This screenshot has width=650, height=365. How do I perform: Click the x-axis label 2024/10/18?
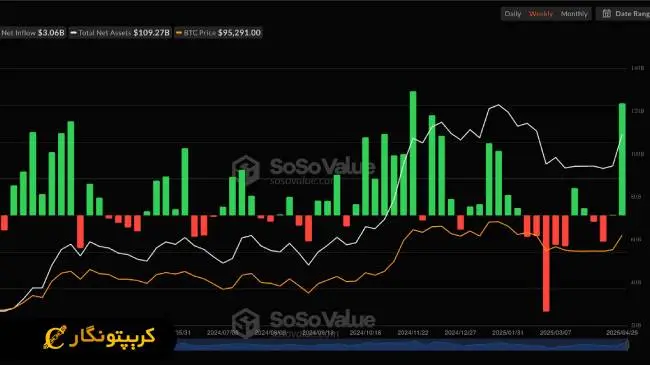pos(365,333)
